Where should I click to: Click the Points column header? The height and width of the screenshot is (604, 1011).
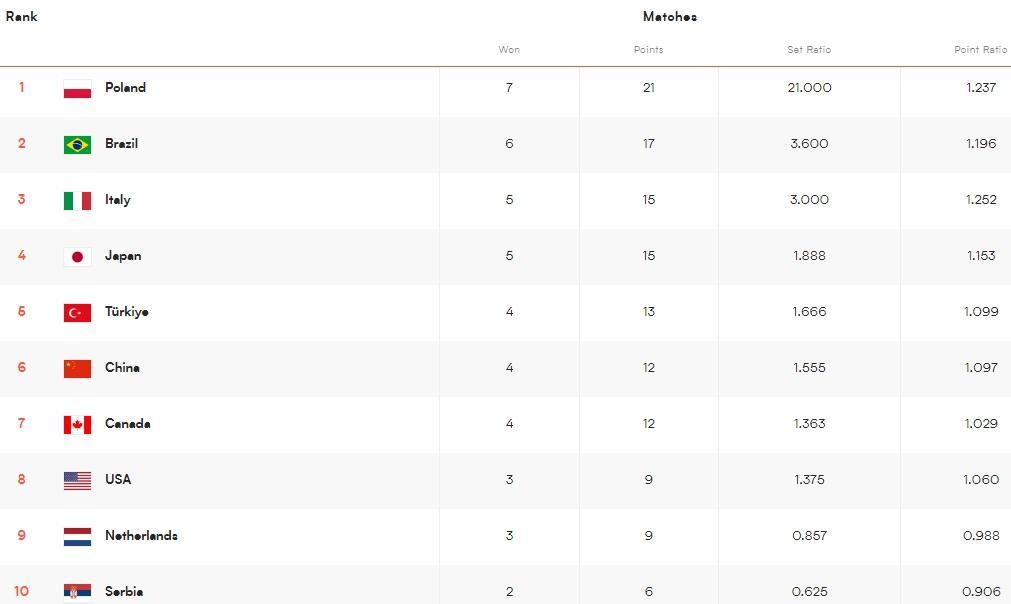tap(648, 50)
